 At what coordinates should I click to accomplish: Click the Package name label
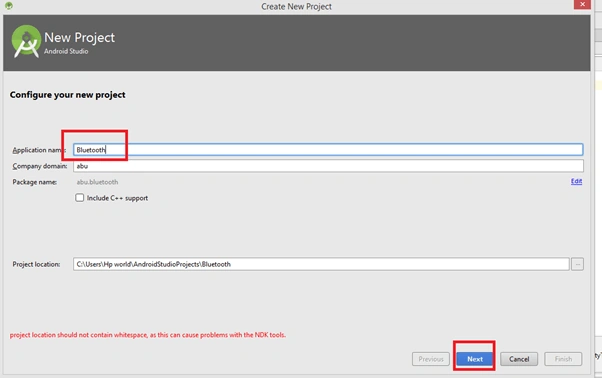coord(35,182)
